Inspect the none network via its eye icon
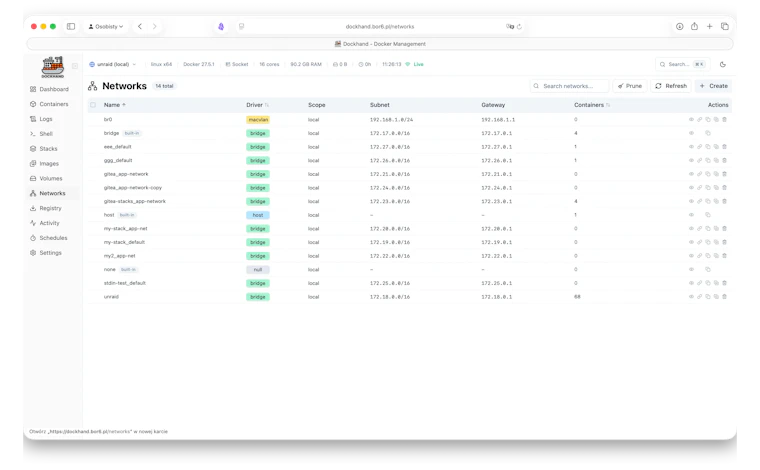Screen dimensions: 760x470 pyautogui.click(x=691, y=269)
